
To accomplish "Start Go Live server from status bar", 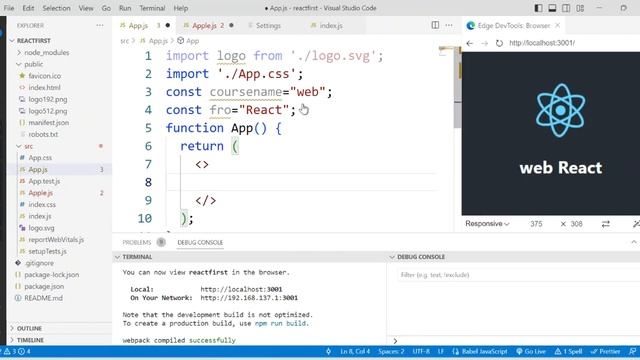I will [531, 351].
